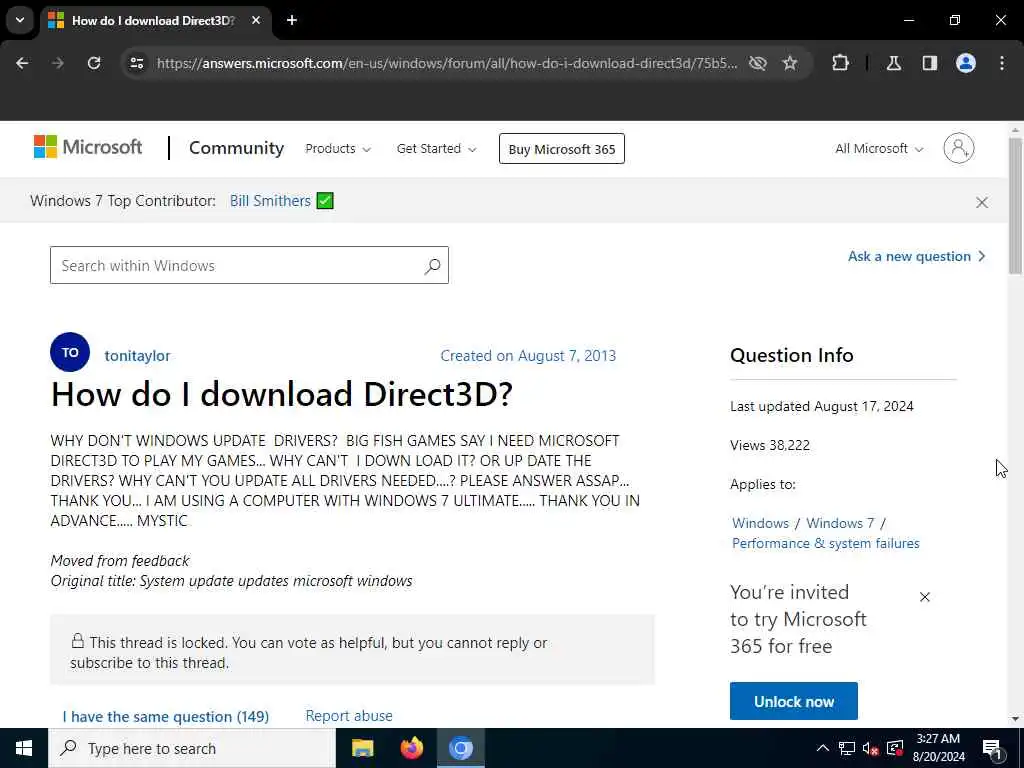Open the browser extensions puzzle icon

pyautogui.click(x=840, y=63)
